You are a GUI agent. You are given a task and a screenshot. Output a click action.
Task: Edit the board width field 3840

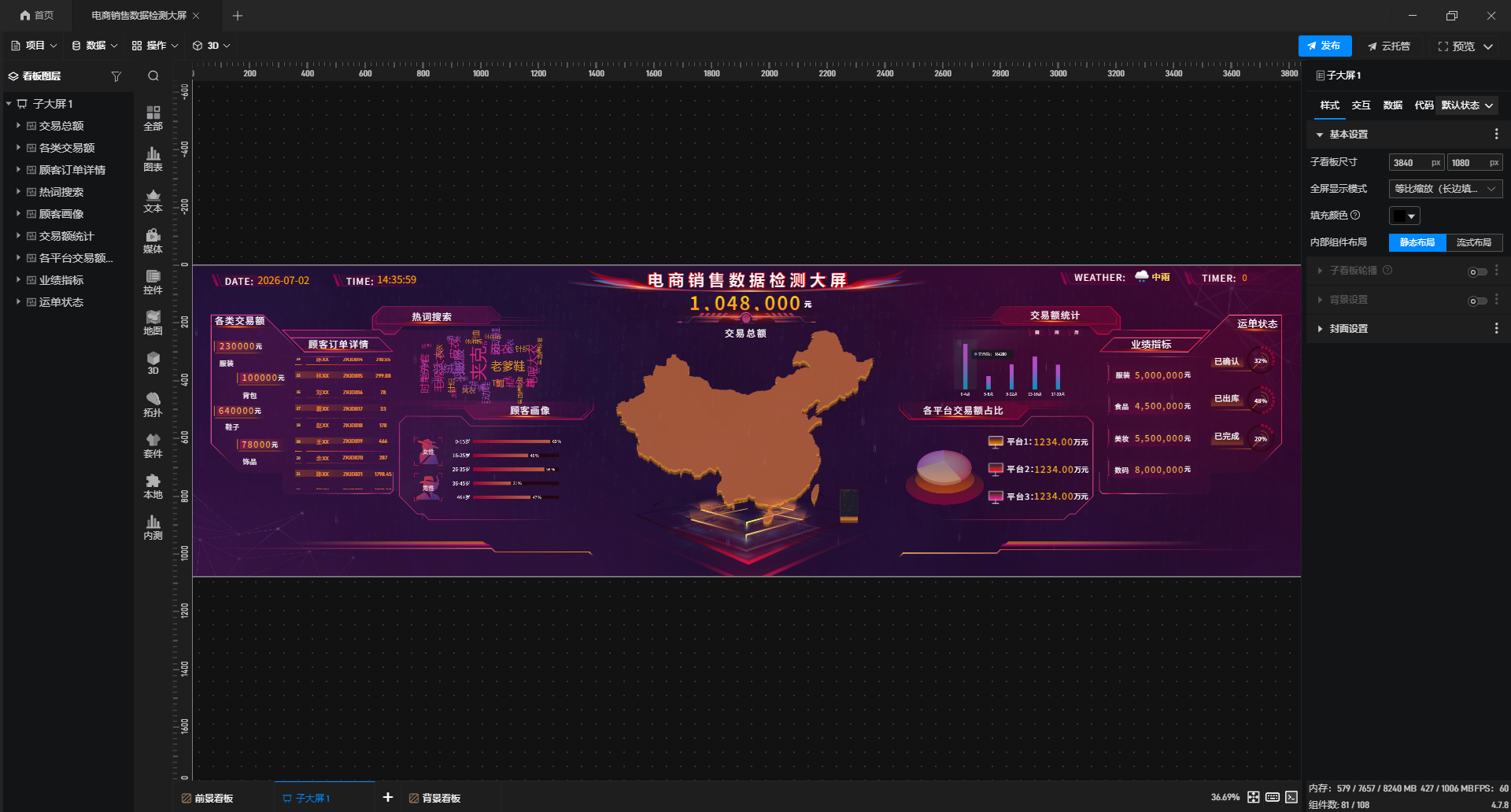coord(1416,163)
